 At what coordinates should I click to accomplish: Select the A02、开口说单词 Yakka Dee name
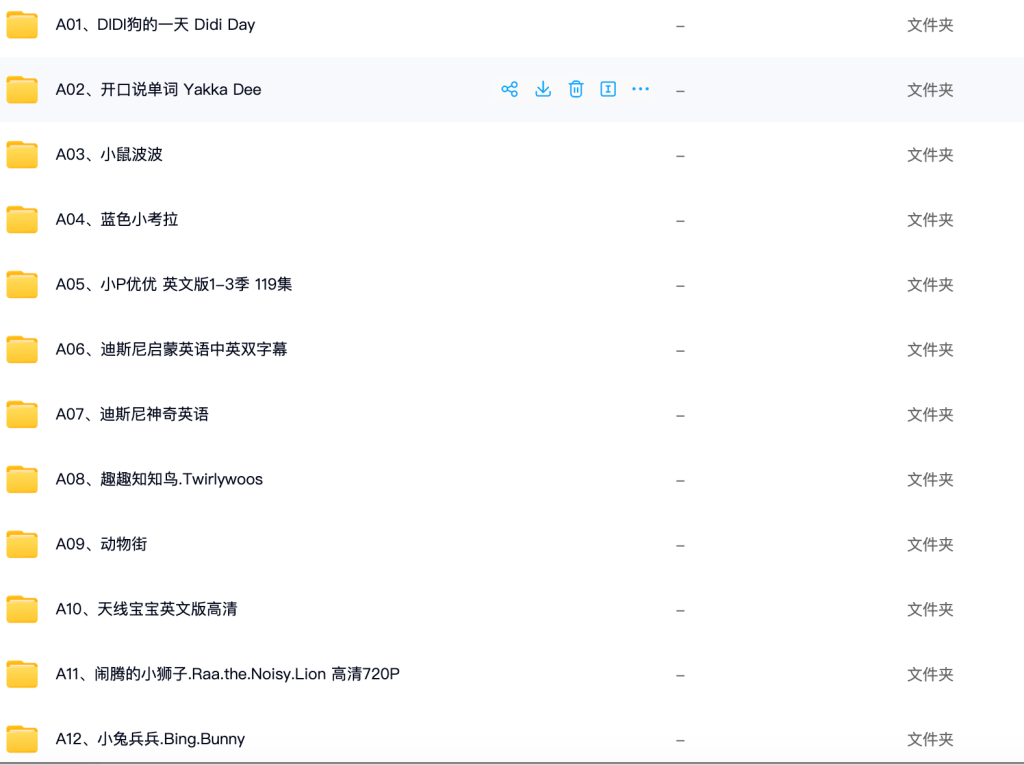(x=158, y=90)
